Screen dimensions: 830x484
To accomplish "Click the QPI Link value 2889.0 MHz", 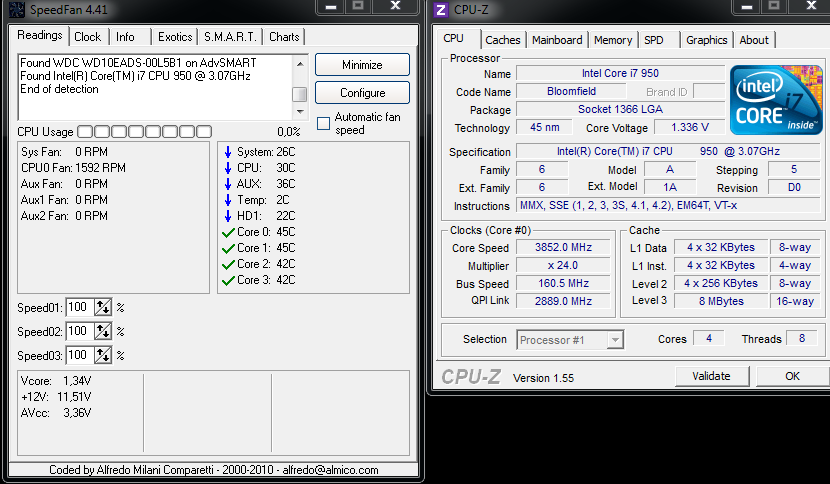I will (563, 301).
